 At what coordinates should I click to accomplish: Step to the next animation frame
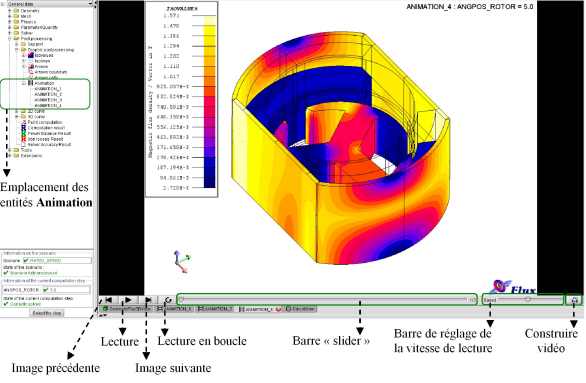[148, 300]
